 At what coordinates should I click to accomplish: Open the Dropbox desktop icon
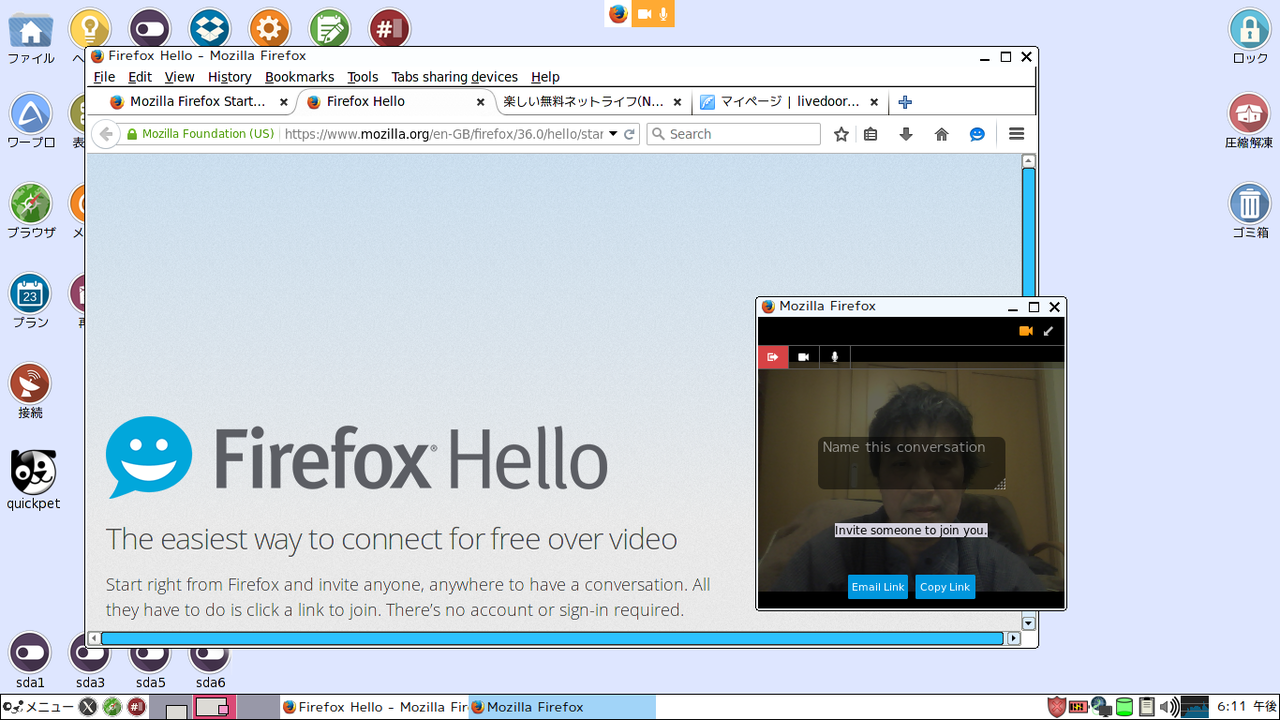[x=210, y=28]
